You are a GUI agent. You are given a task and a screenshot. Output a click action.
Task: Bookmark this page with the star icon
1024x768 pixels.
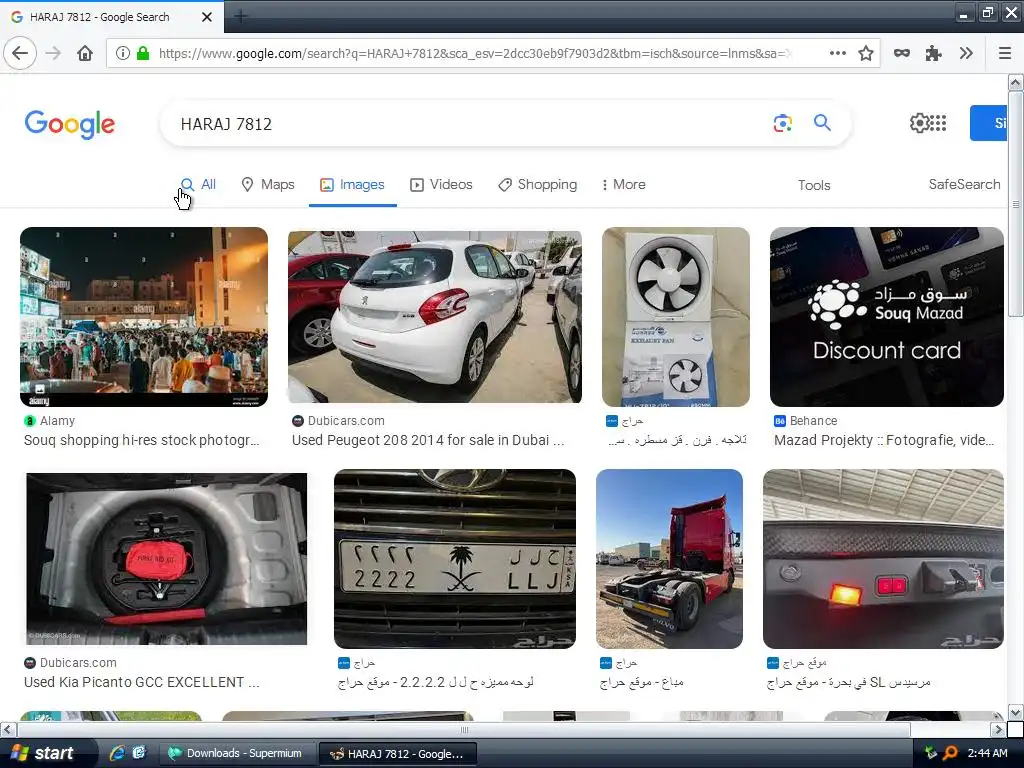[x=866, y=53]
